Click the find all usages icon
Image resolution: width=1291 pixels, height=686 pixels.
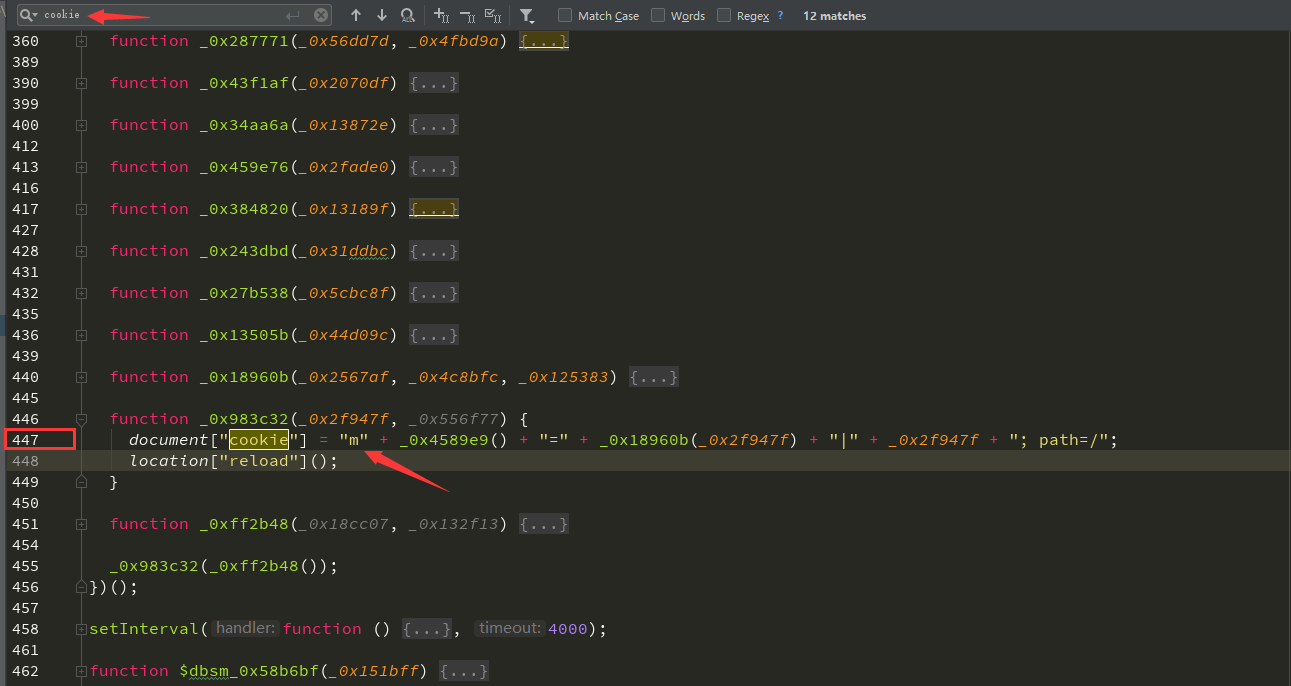pos(407,15)
